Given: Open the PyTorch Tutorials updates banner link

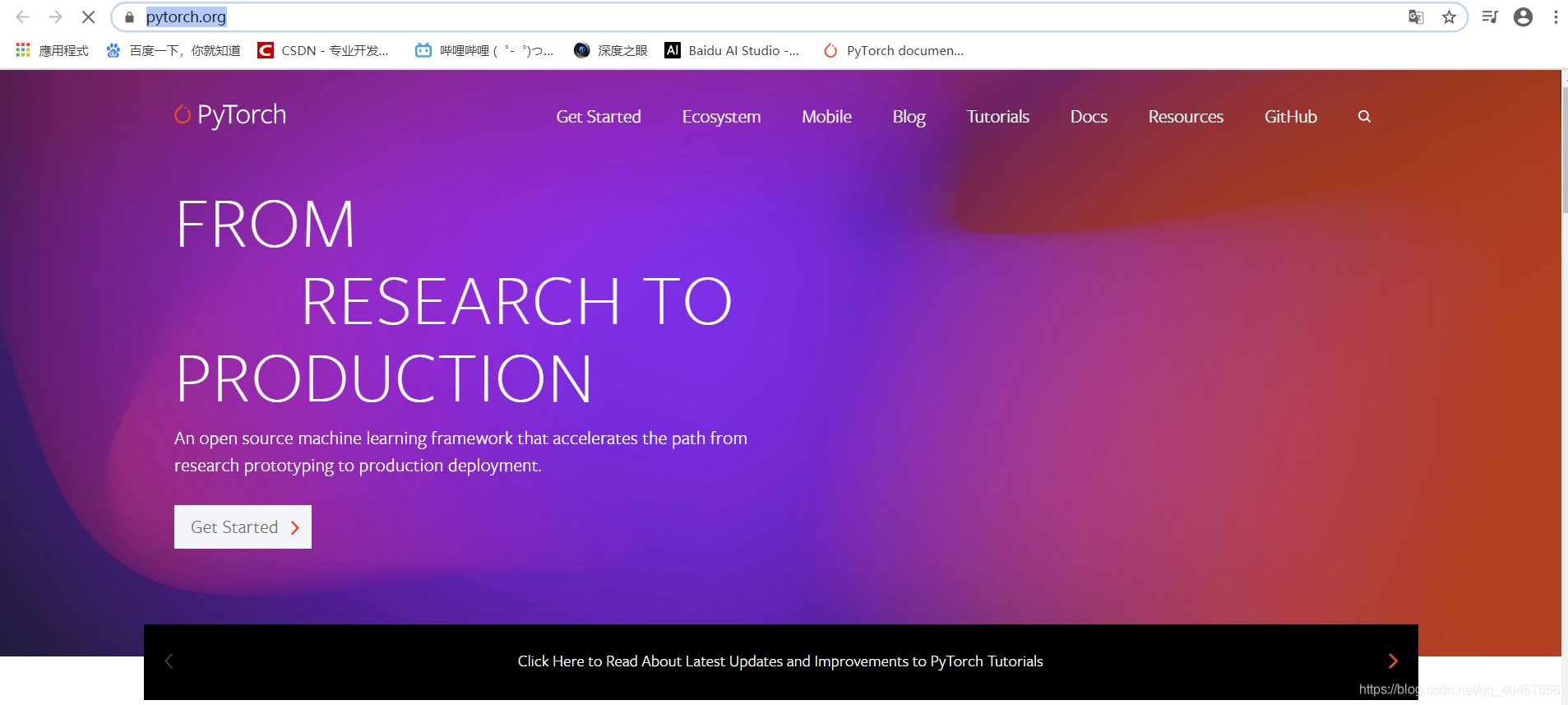Looking at the screenshot, I should [779, 661].
